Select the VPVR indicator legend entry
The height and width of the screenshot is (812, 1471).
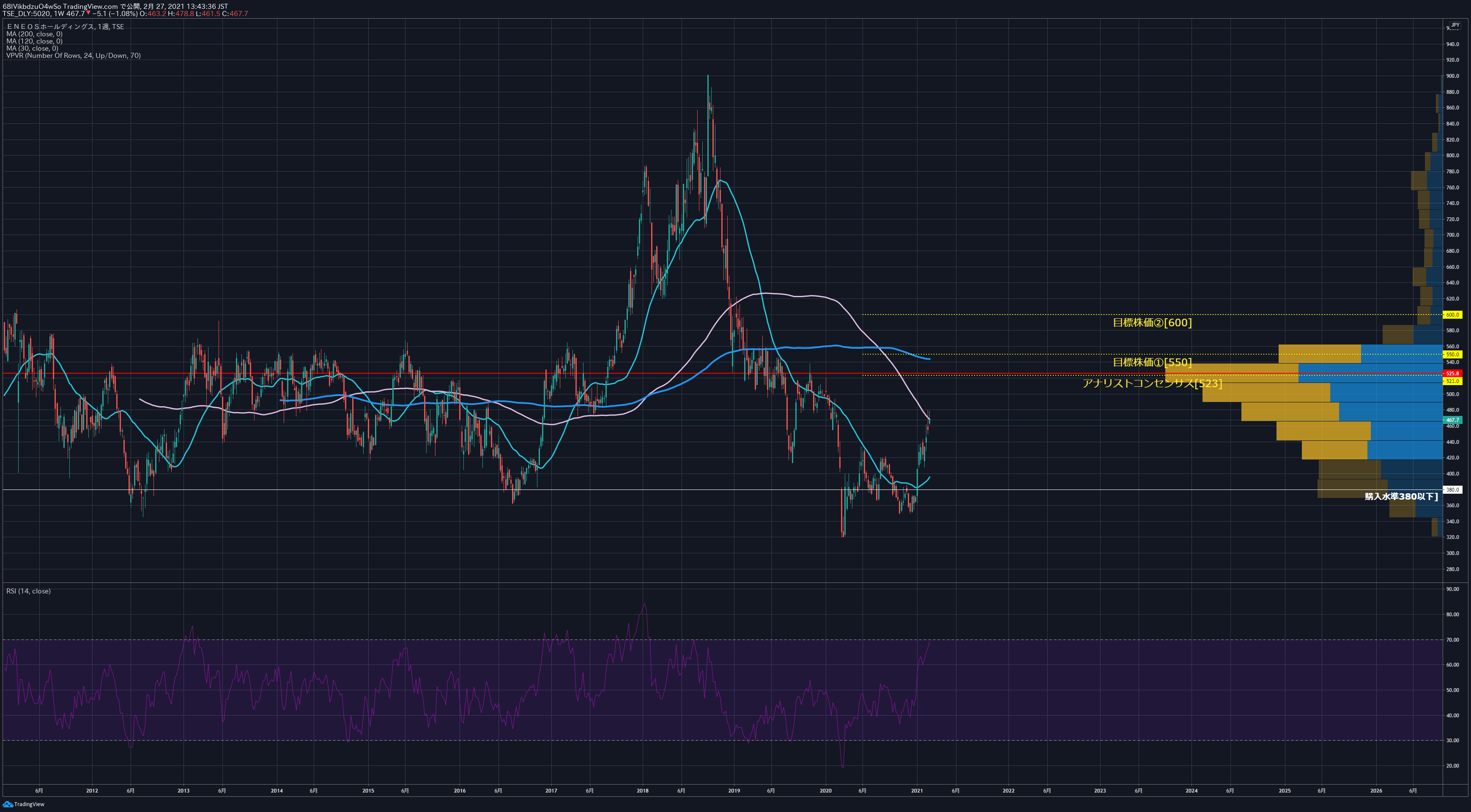click(x=73, y=55)
